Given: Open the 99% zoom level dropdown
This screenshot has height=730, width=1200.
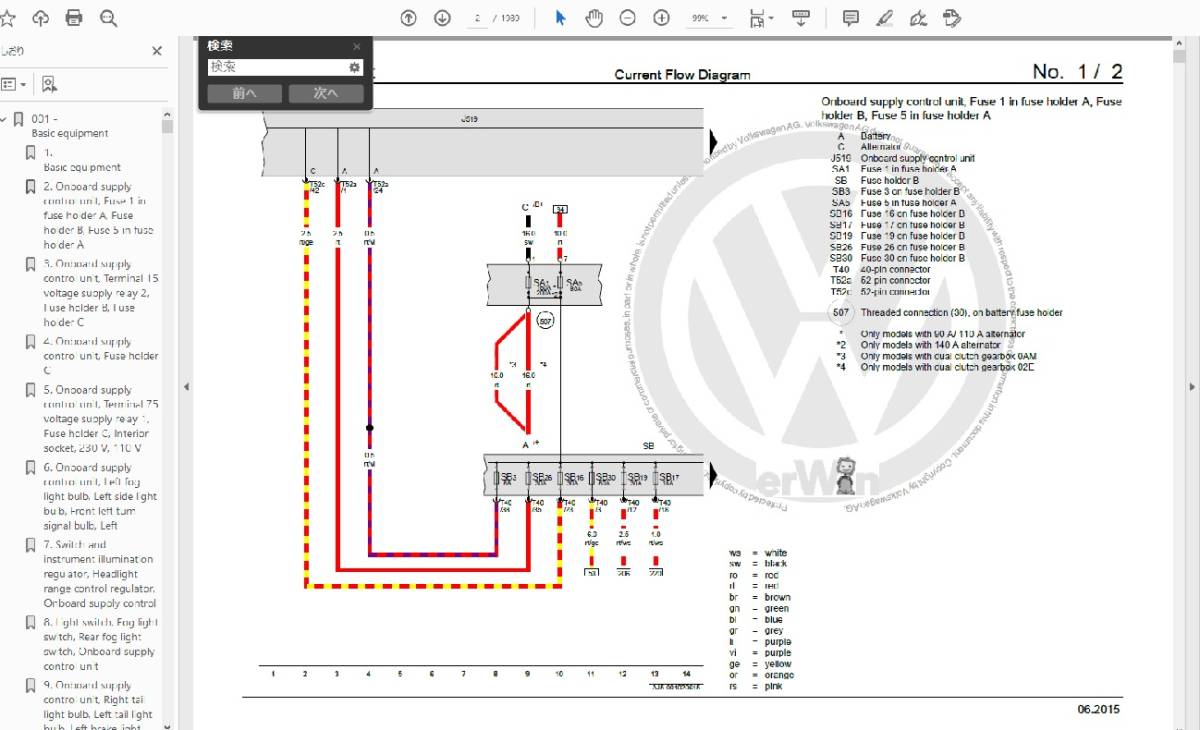Looking at the screenshot, I should pyautogui.click(x=709, y=18).
